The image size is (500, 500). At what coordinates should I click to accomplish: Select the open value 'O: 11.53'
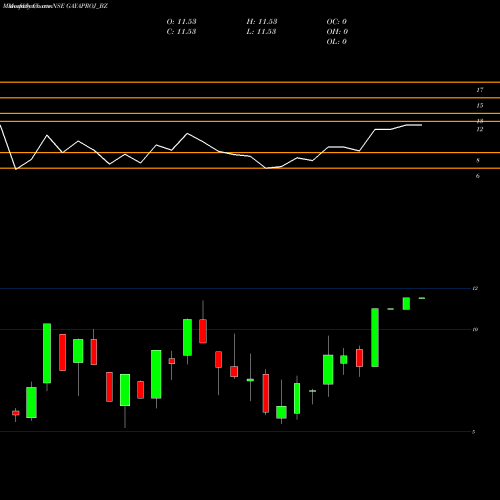(181, 22)
